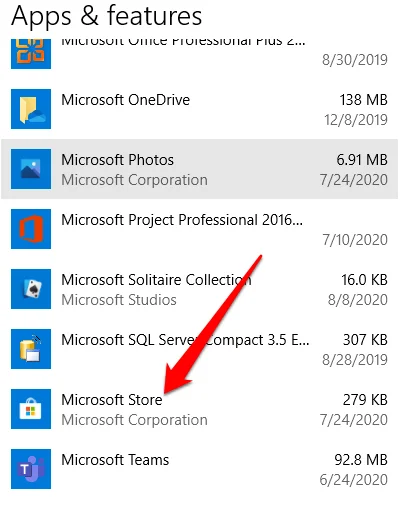Click Microsoft Studios publisher under Solitaire

pyautogui.click(x=119, y=300)
